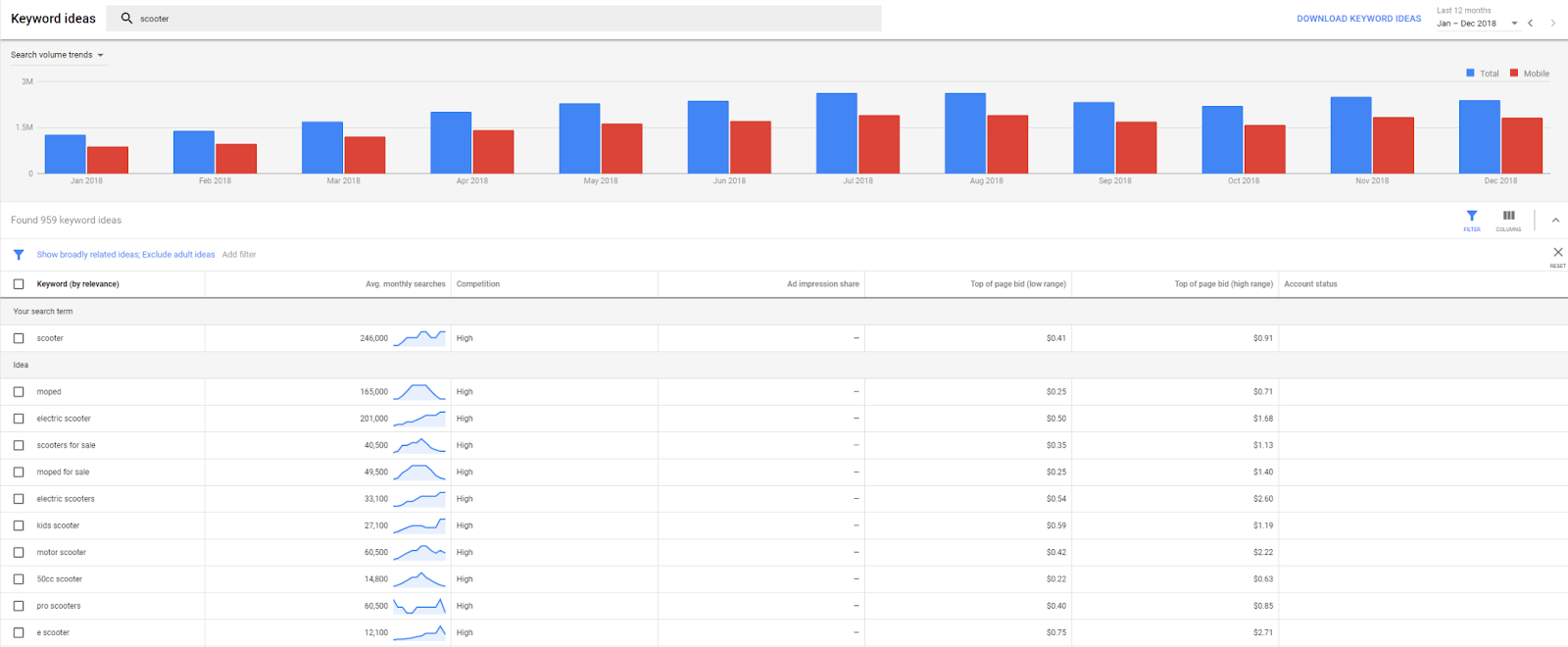Click the scooter search field
This screenshot has height=647, width=1568.
[495, 19]
